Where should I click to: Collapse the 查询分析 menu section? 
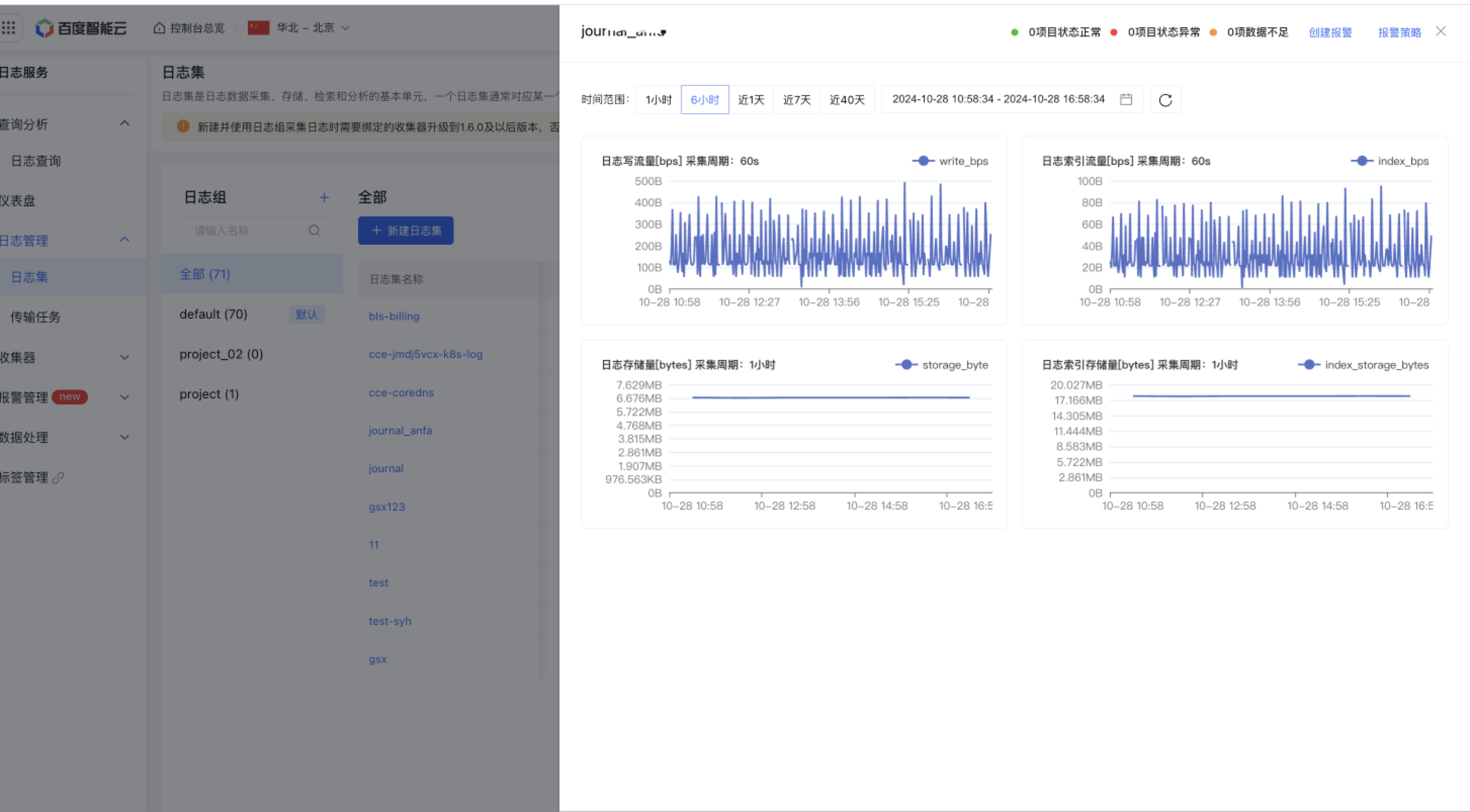[124, 123]
